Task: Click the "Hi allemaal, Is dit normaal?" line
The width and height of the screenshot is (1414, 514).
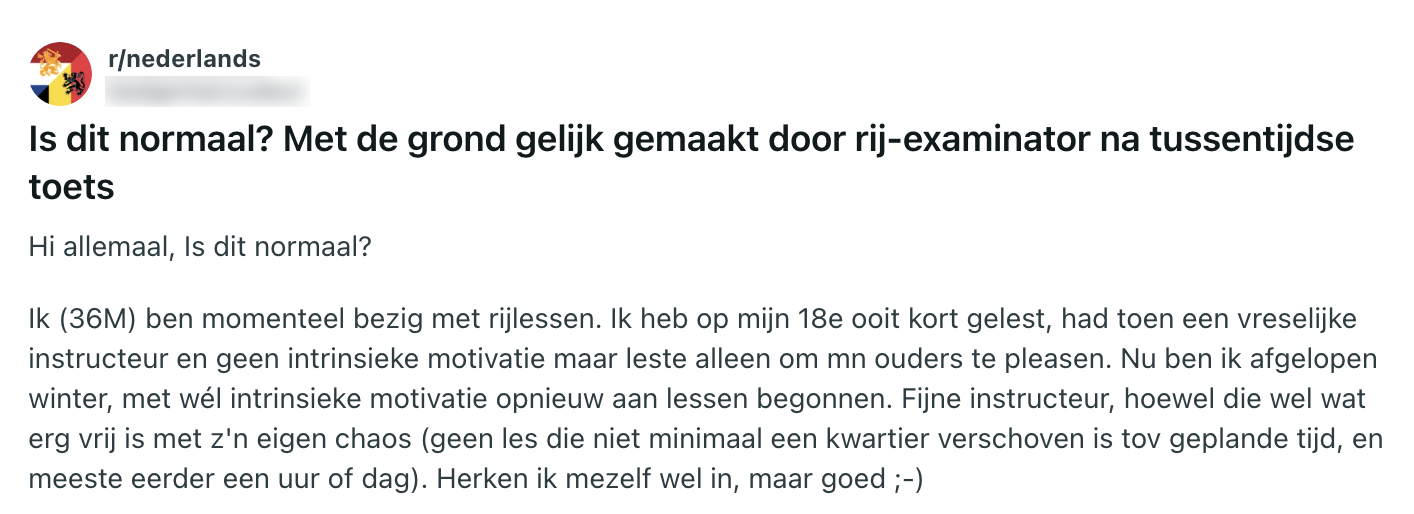Action: [200, 246]
